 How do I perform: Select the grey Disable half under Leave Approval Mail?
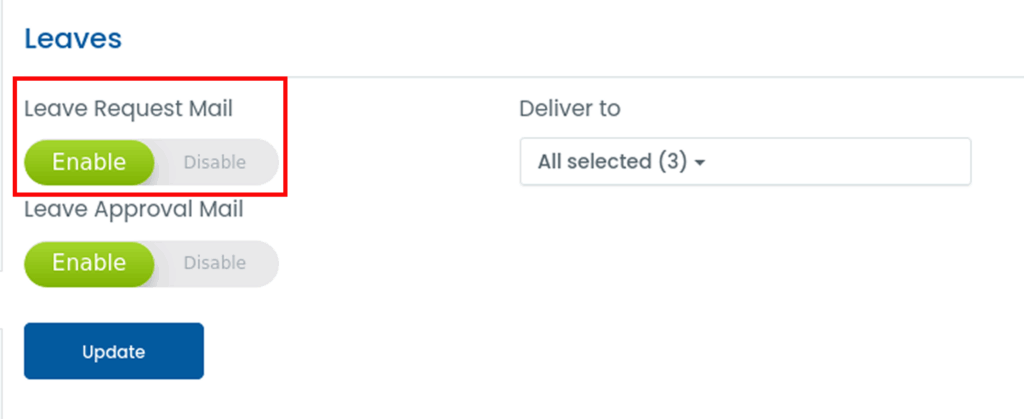pyautogui.click(x=215, y=263)
